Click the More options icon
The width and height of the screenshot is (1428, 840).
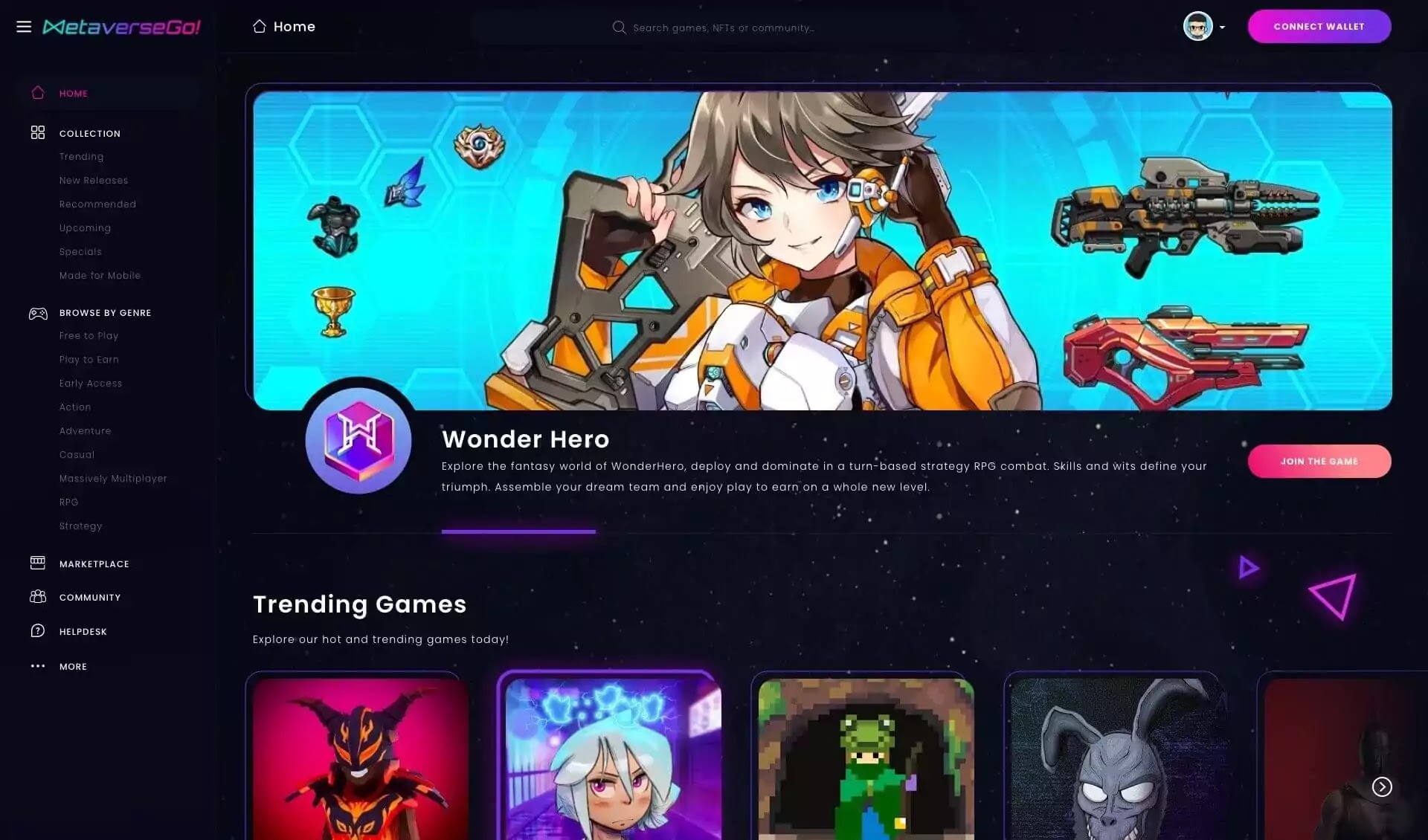tap(37, 666)
